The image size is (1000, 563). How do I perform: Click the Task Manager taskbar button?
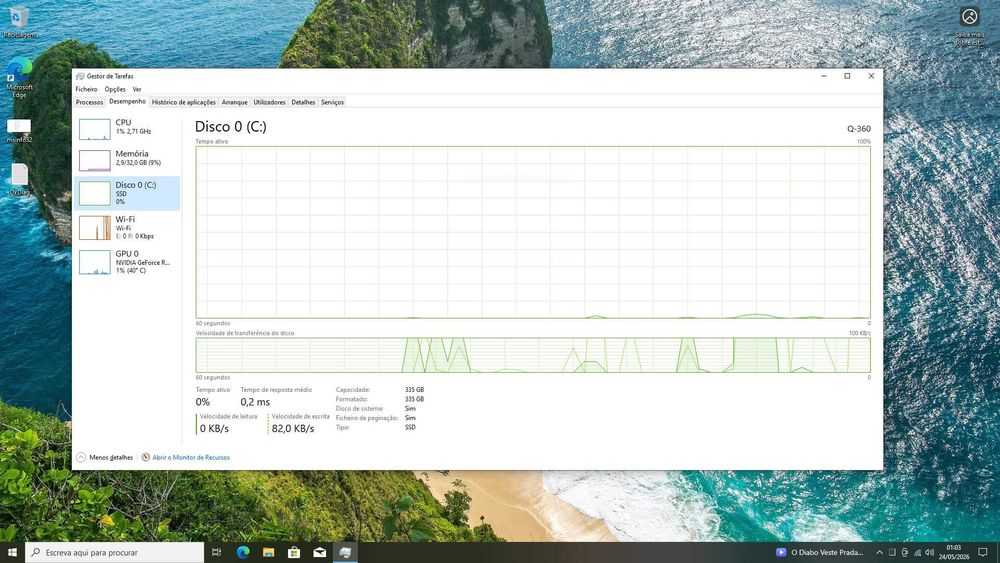[x=345, y=552]
